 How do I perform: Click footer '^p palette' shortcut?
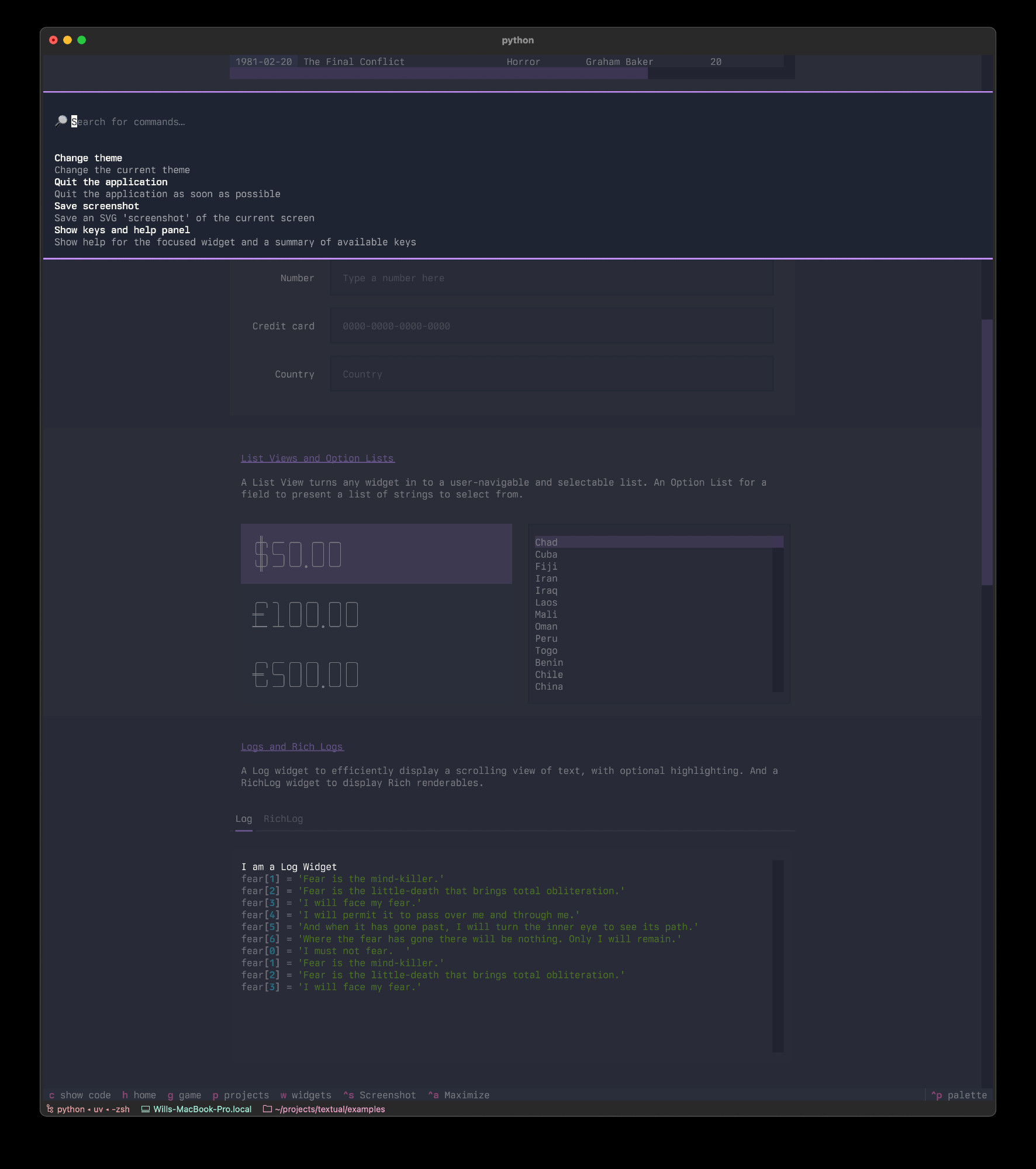[959, 1095]
